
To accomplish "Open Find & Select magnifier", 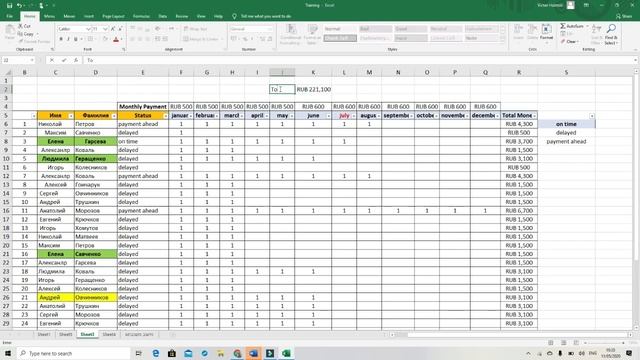I will [x=611, y=34].
